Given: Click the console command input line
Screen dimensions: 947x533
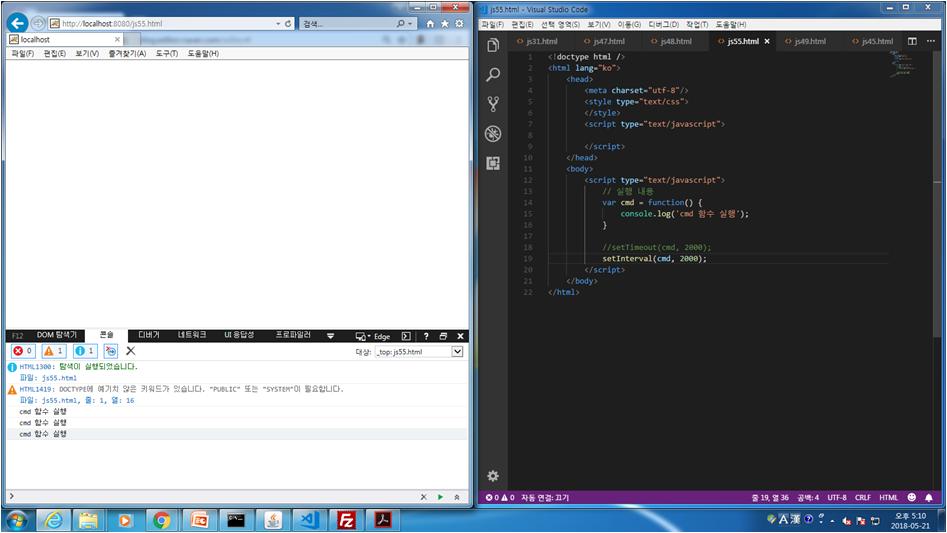Looking at the screenshot, I should click(214, 497).
